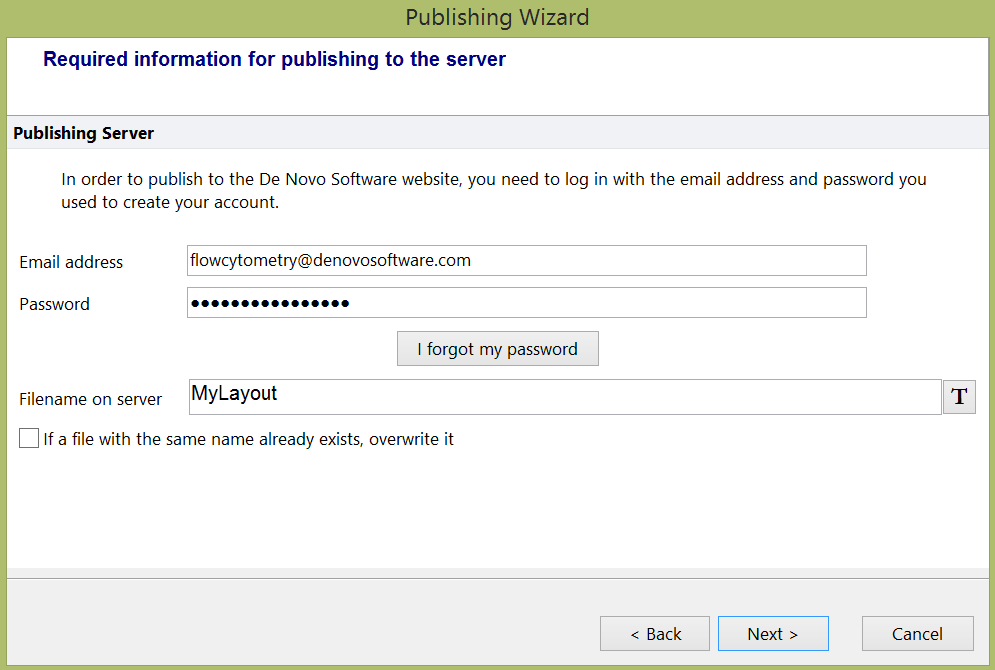
Task: Click the overwrite checkbox label text
Action: tap(248, 439)
